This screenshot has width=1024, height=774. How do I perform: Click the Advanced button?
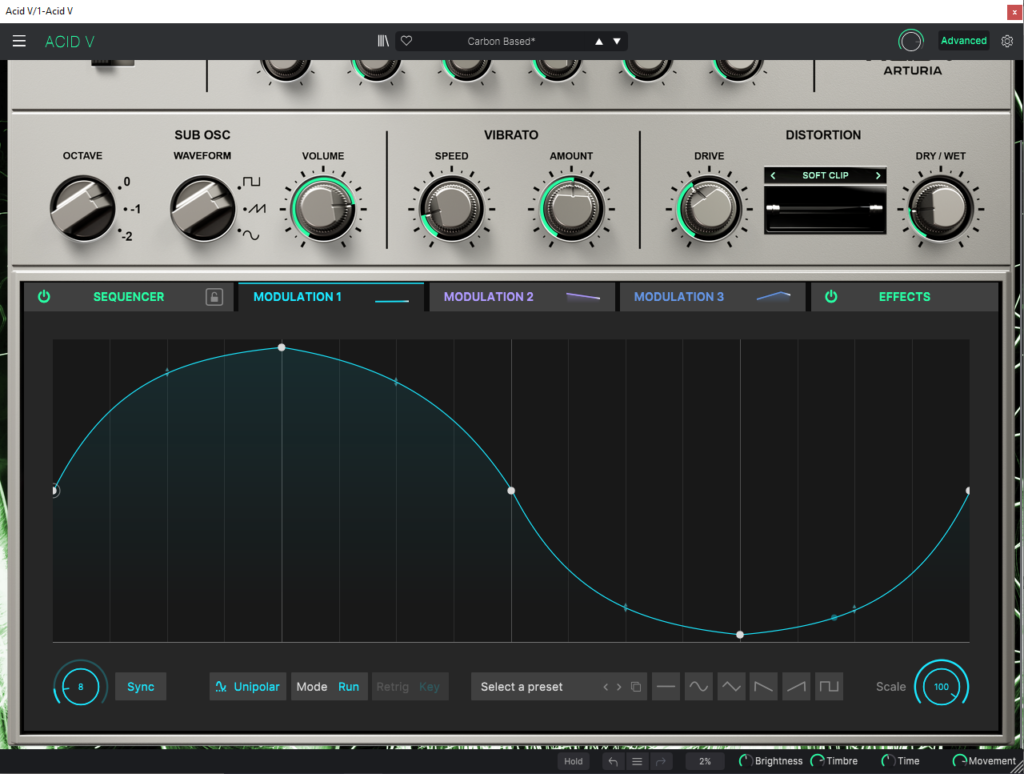click(963, 41)
